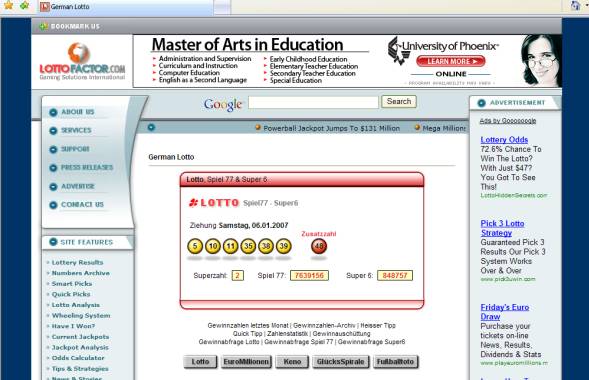Open Lotto Analysis link
The width and height of the screenshot is (589, 380).
pyautogui.click(x=76, y=305)
